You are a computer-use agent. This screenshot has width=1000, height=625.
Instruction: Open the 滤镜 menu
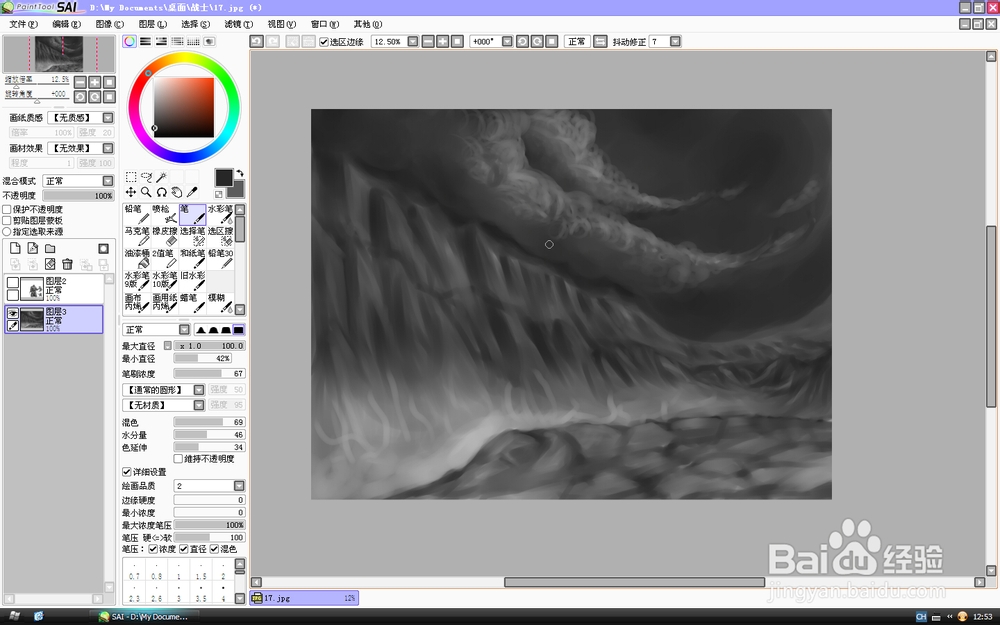239,24
